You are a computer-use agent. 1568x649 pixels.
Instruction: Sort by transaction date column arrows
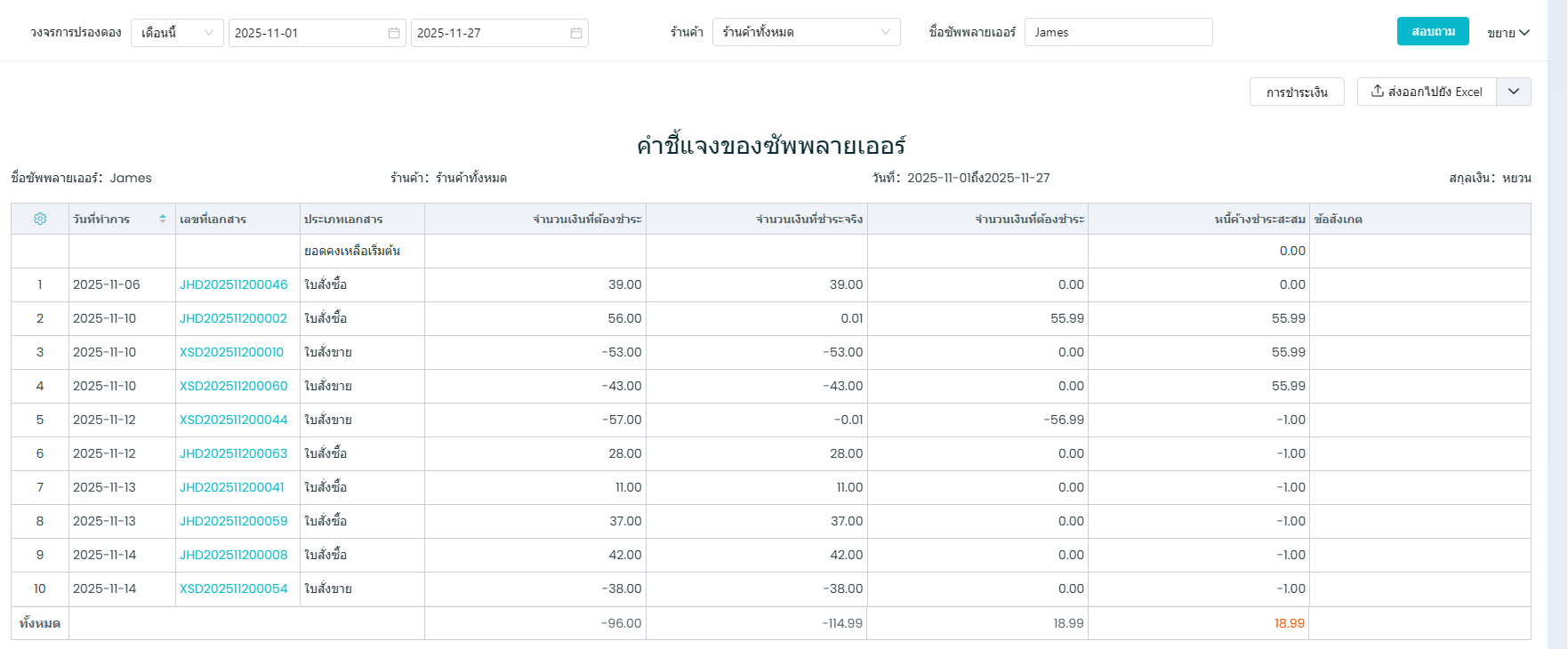tap(163, 219)
